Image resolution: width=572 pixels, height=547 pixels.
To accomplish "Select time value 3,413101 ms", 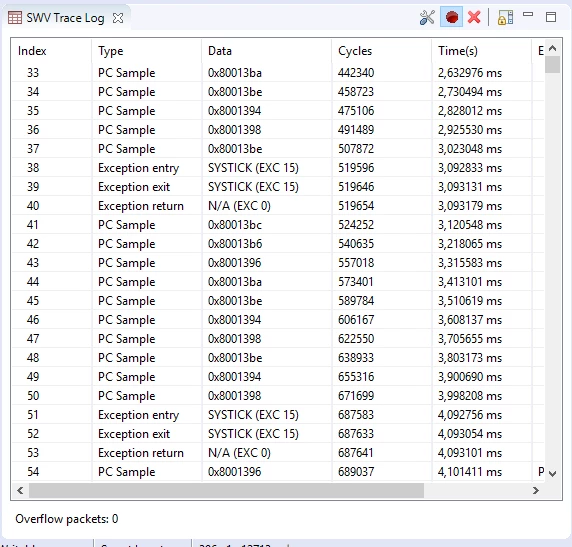I will (470, 282).
